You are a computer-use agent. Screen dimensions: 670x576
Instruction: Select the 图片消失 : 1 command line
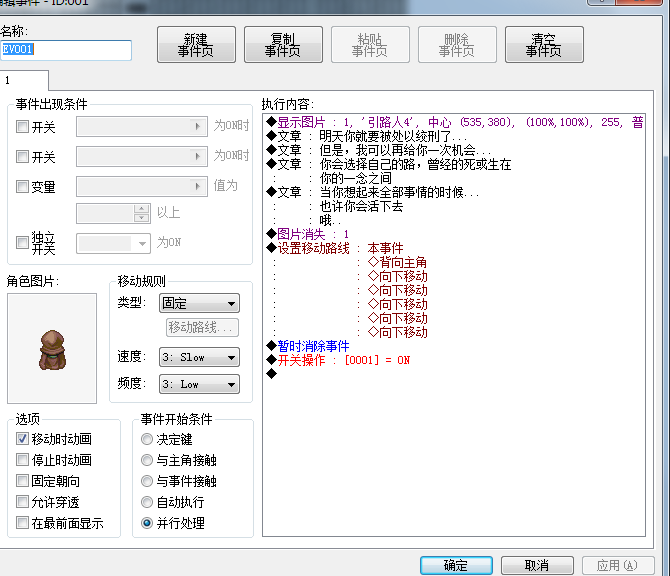click(307, 234)
